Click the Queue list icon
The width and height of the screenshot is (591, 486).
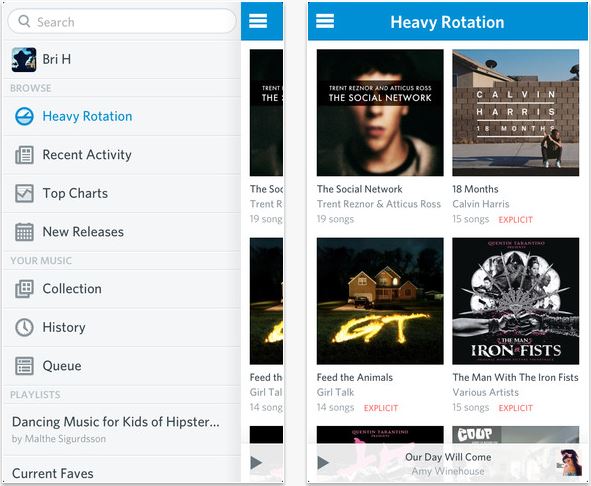pyautogui.click(x=24, y=366)
